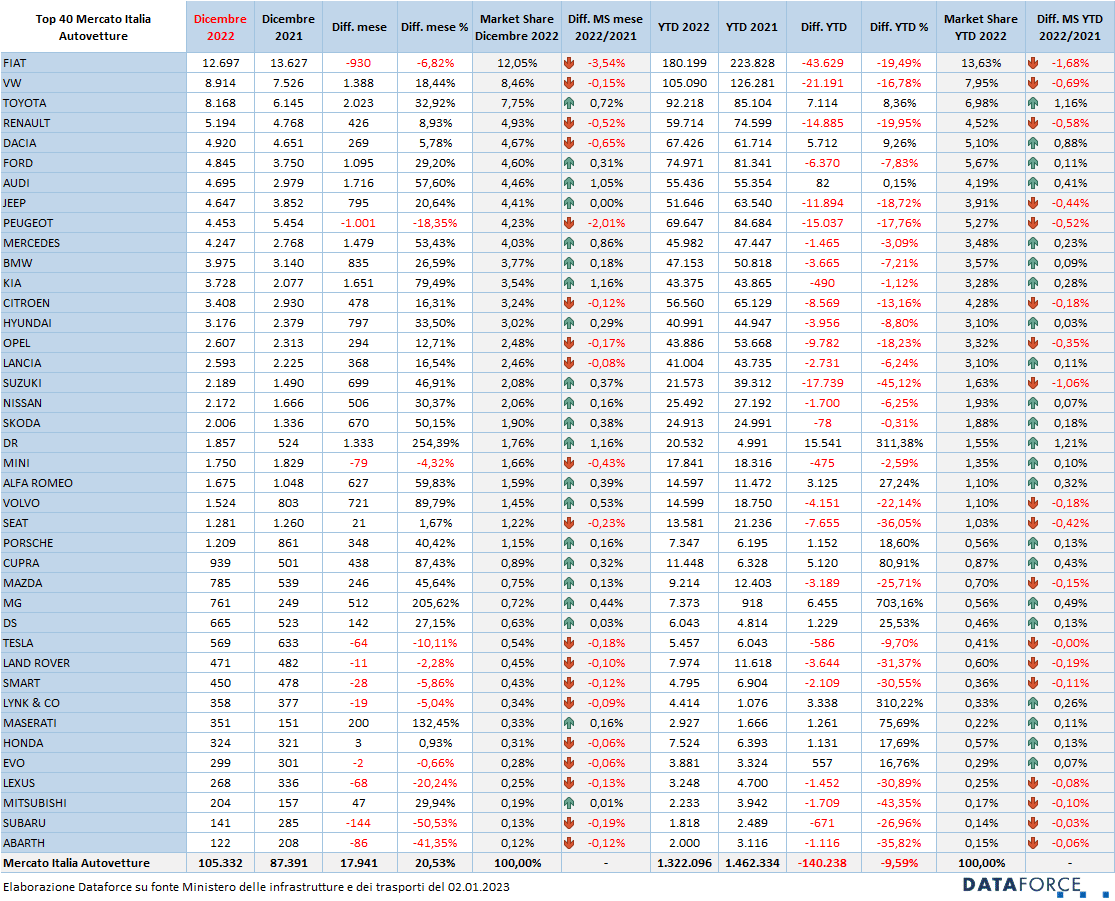The height and width of the screenshot is (901, 1115).
Task: Click the LAND ROVER brand row label
Action: 36,663
